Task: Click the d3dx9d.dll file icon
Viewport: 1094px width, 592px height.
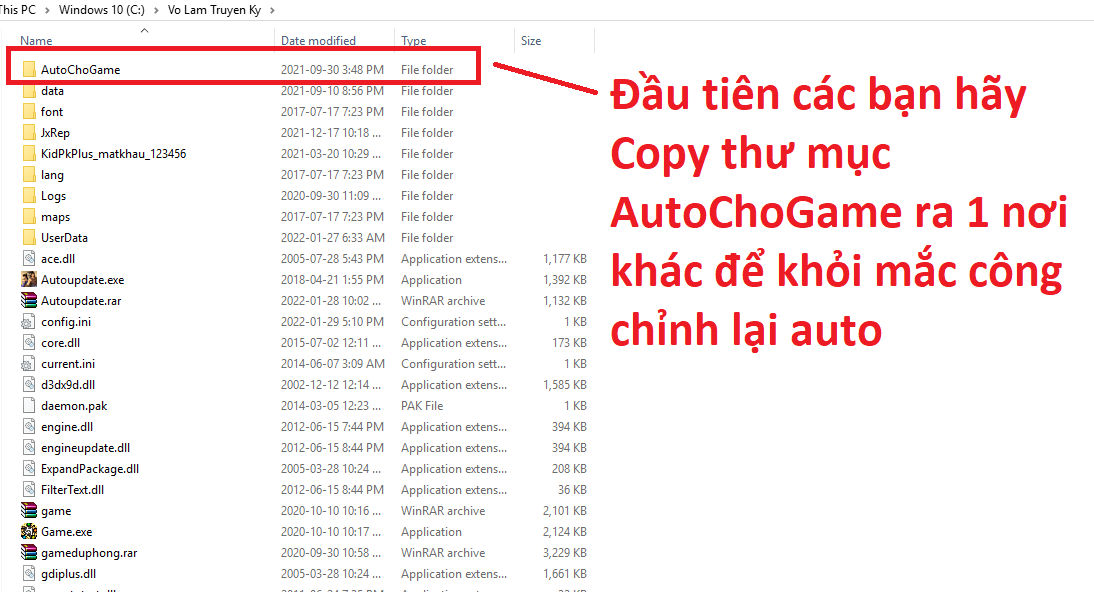Action: click(x=29, y=385)
